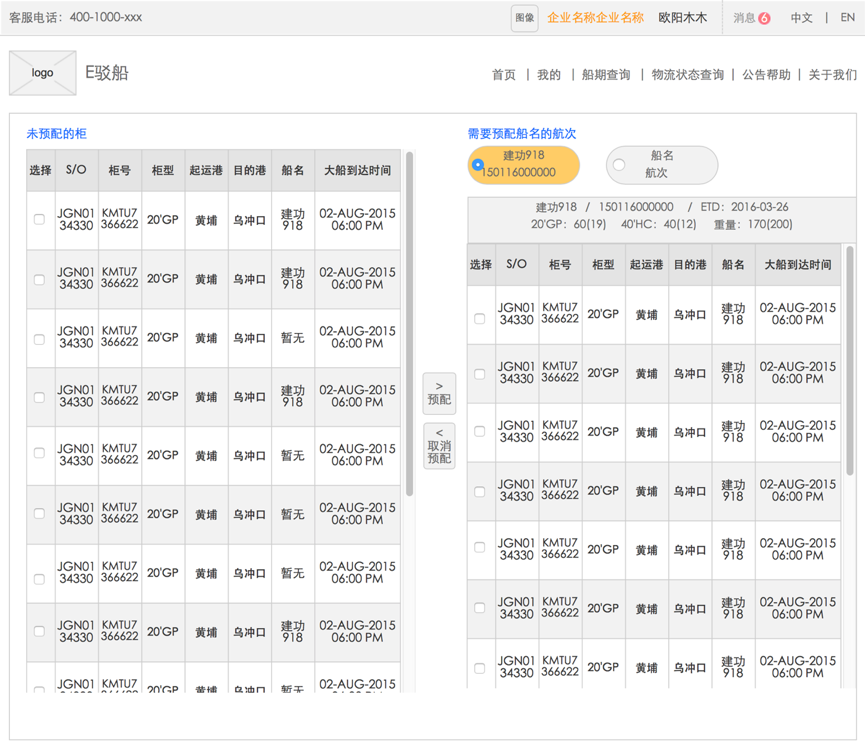Click S/O header in 未预配的柜 table
Image resolution: width=865 pixels, height=744 pixels.
(x=76, y=170)
